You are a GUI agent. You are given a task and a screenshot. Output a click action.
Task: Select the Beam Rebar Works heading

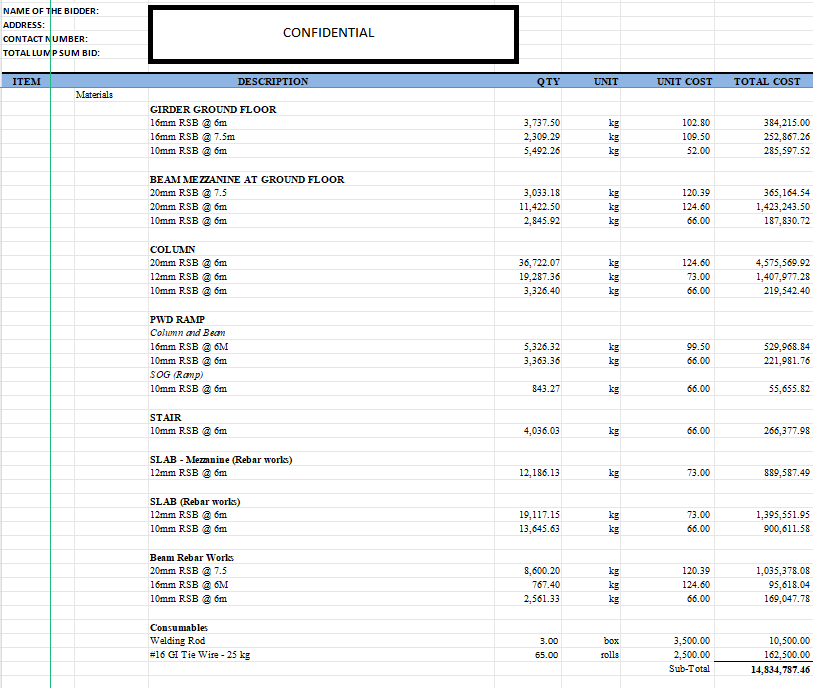pos(192,557)
